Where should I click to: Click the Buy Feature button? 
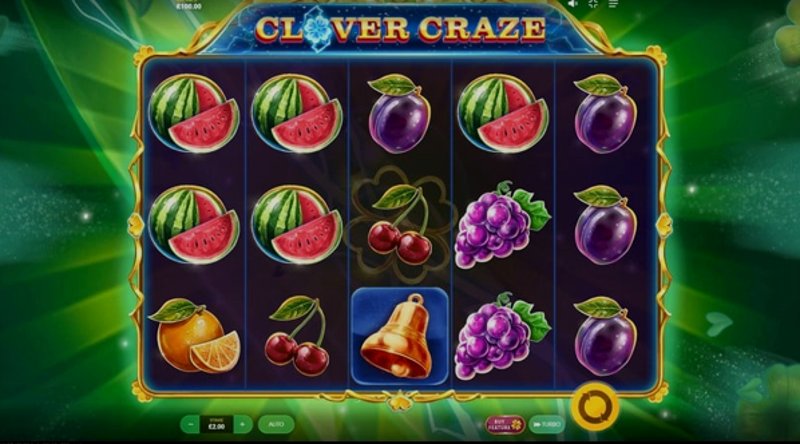coord(505,425)
